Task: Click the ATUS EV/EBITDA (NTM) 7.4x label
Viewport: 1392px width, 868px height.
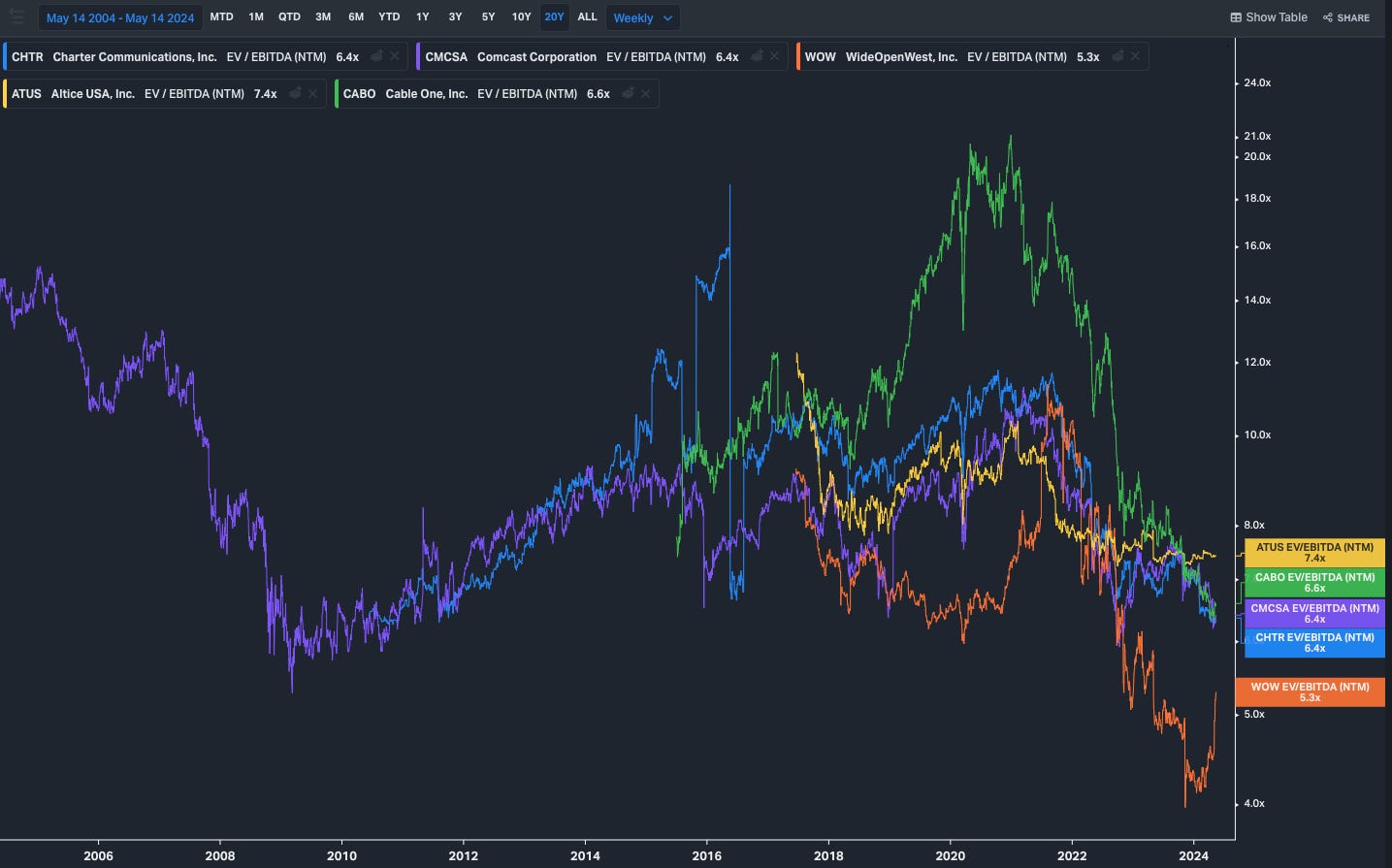Action: (1314, 553)
